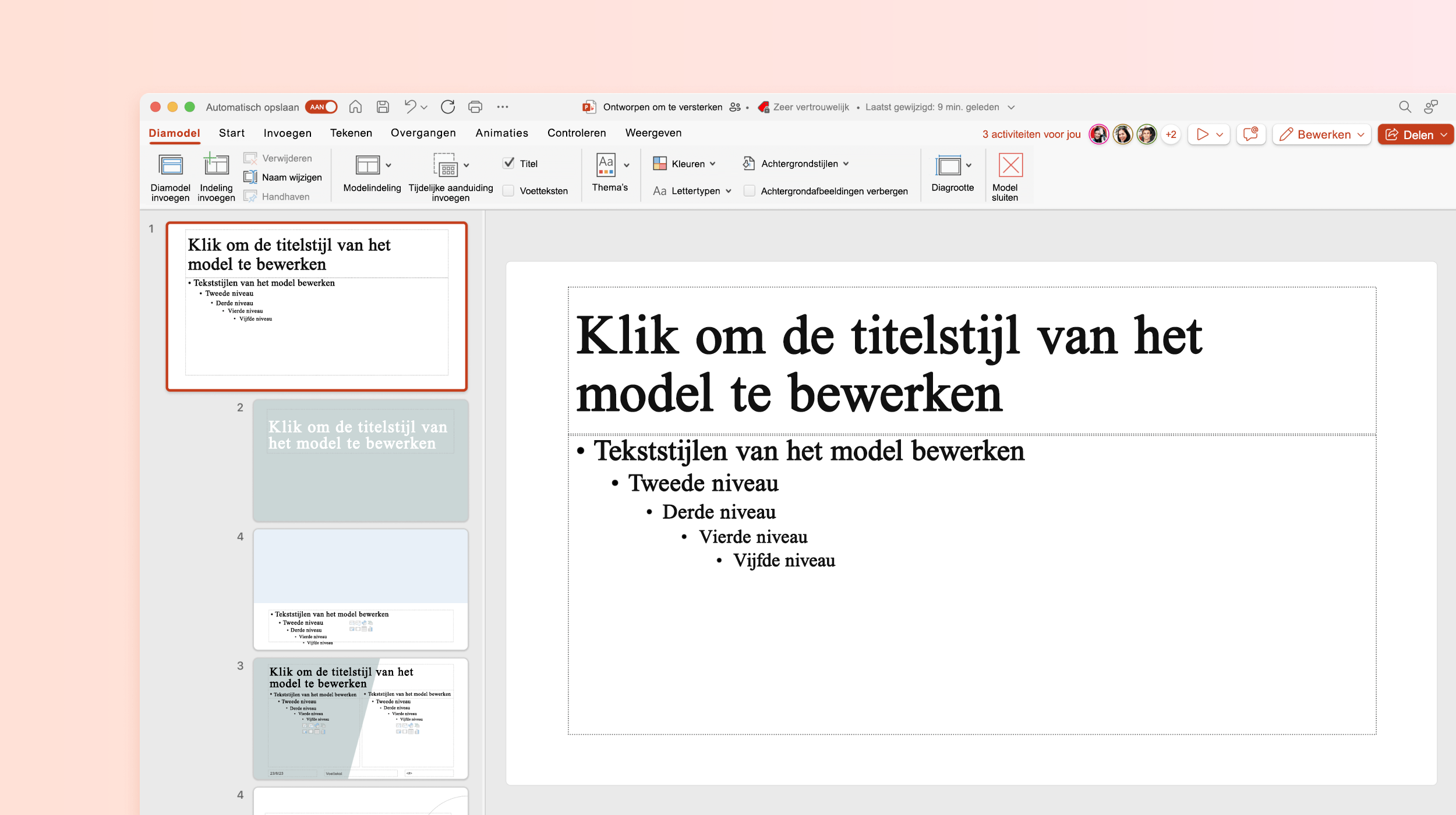Select the light blue layout thumbnail numbered 4
The height and width of the screenshot is (815, 1456).
[361, 589]
